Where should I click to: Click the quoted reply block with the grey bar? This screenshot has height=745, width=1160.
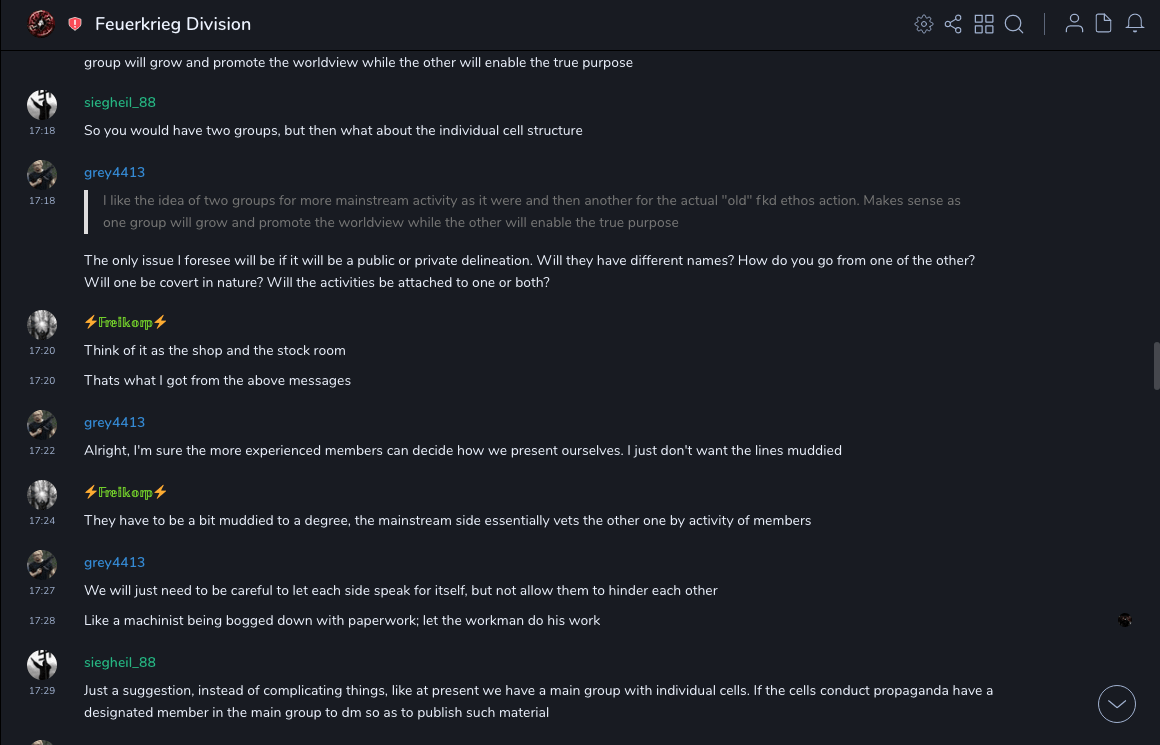click(530, 211)
